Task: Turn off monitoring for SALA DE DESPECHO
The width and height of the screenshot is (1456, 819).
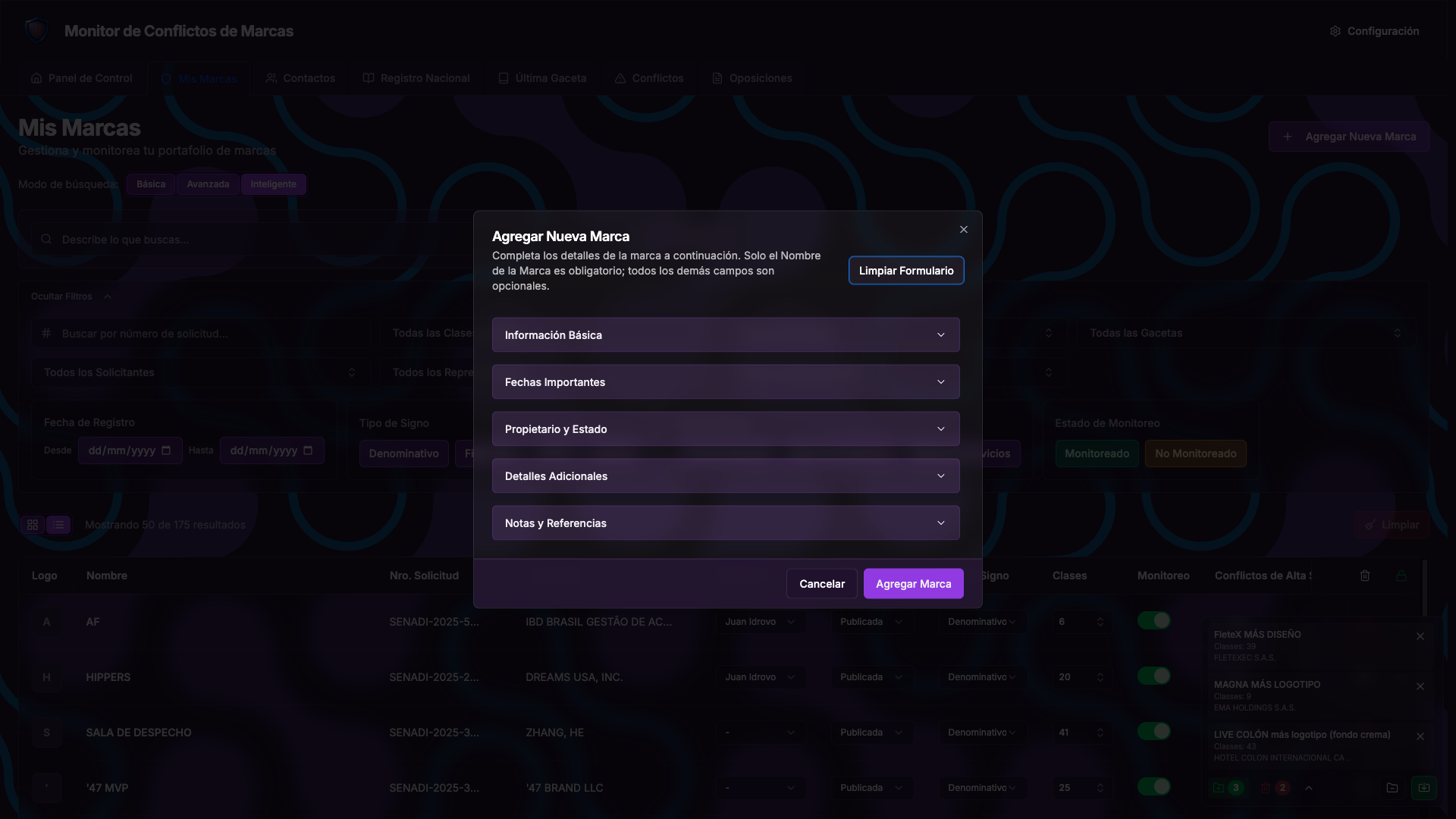Action: click(x=1153, y=731)
